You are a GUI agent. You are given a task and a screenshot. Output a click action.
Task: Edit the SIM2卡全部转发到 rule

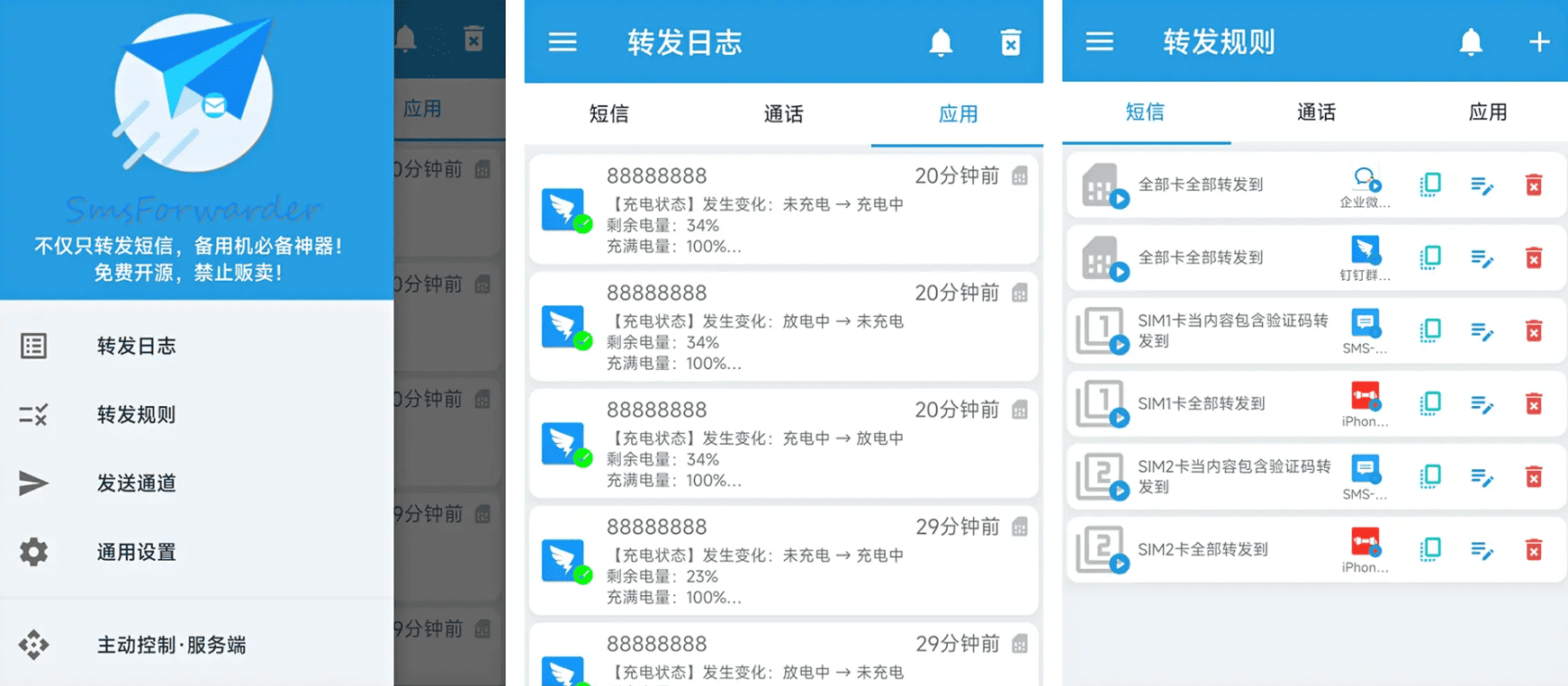pyautogui.click(x=1482, y=550)
